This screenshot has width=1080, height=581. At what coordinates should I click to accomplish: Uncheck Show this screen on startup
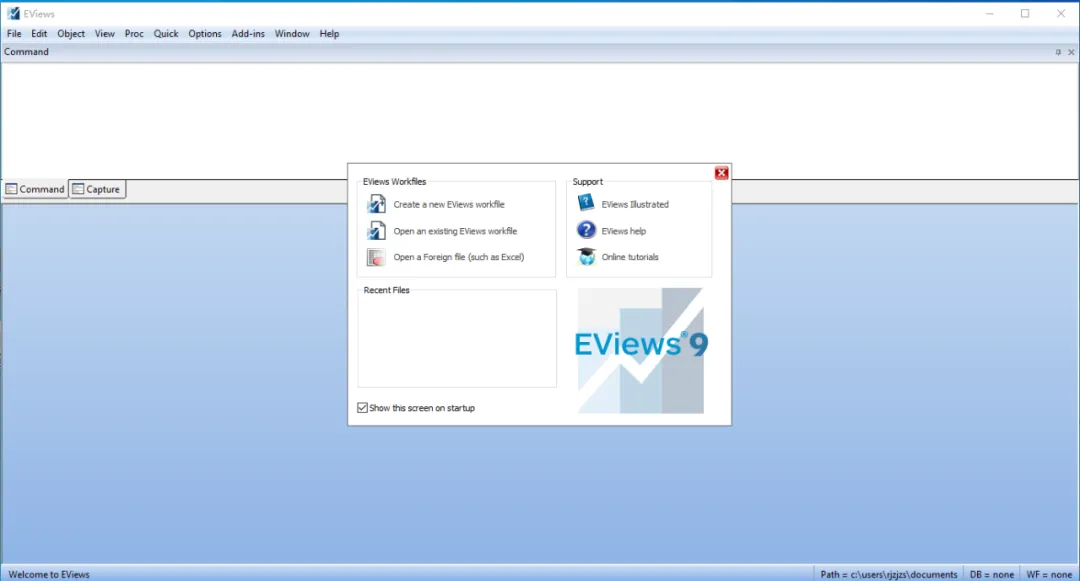(x=362, y=408)
